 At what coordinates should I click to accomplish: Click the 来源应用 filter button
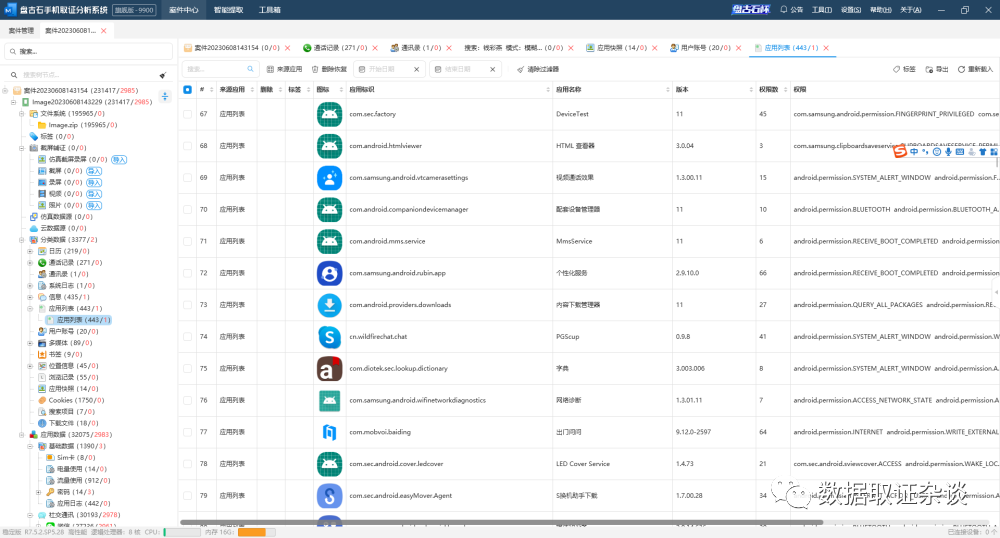point(284,69)
